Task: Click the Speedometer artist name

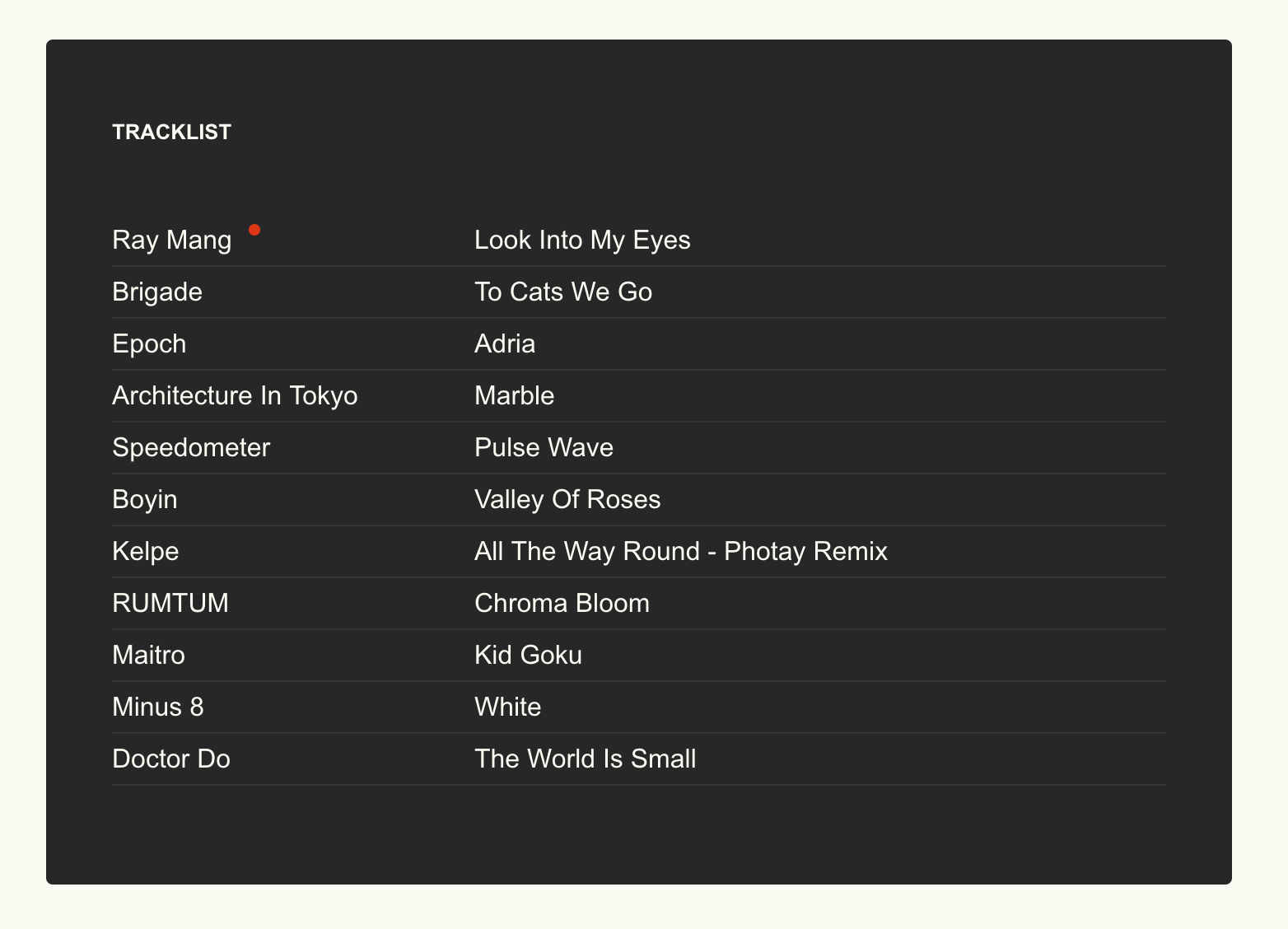Action: tap(191, 447)
